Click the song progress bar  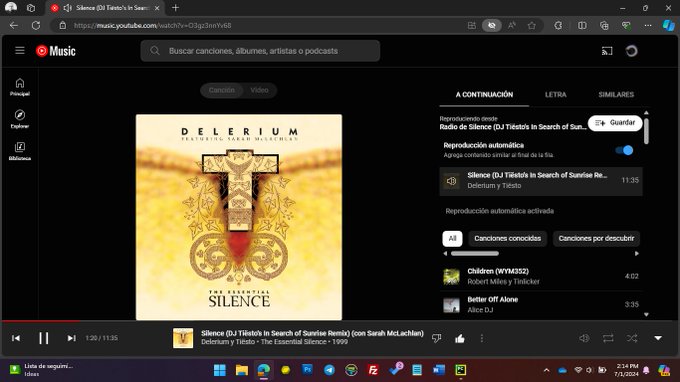click(340, 321)
